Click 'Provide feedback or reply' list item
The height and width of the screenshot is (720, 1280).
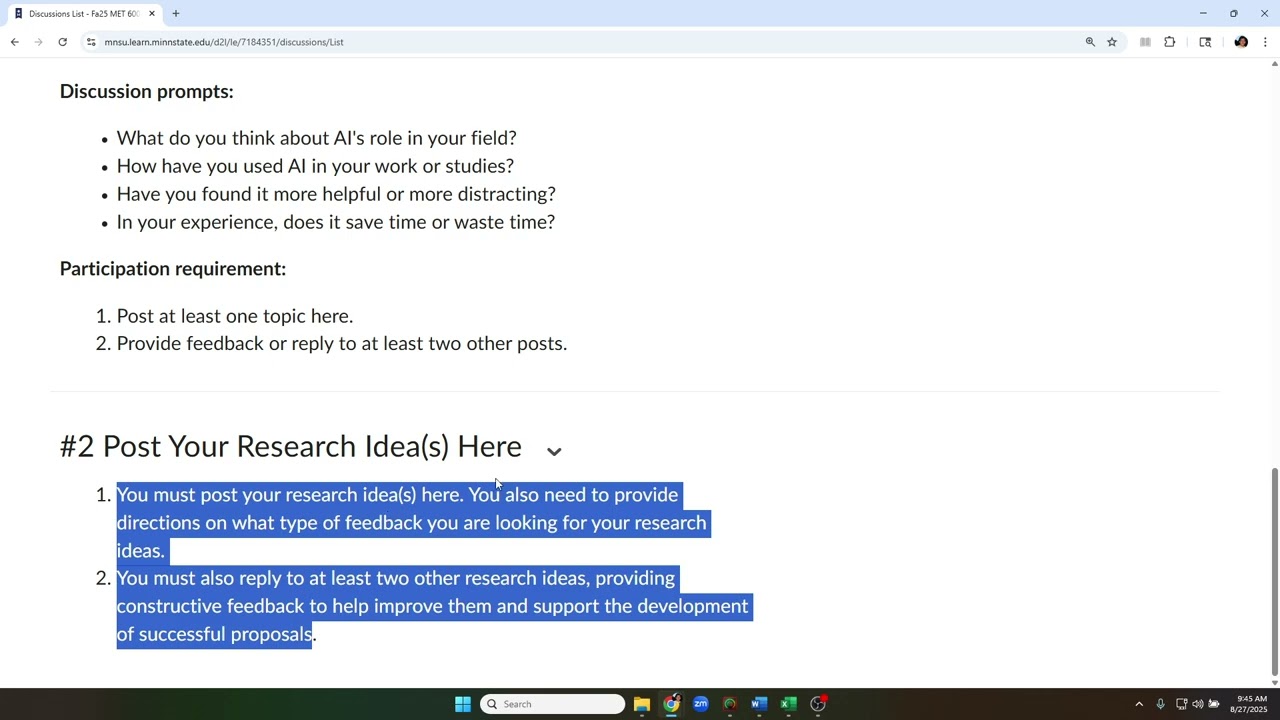click(342, 343)
